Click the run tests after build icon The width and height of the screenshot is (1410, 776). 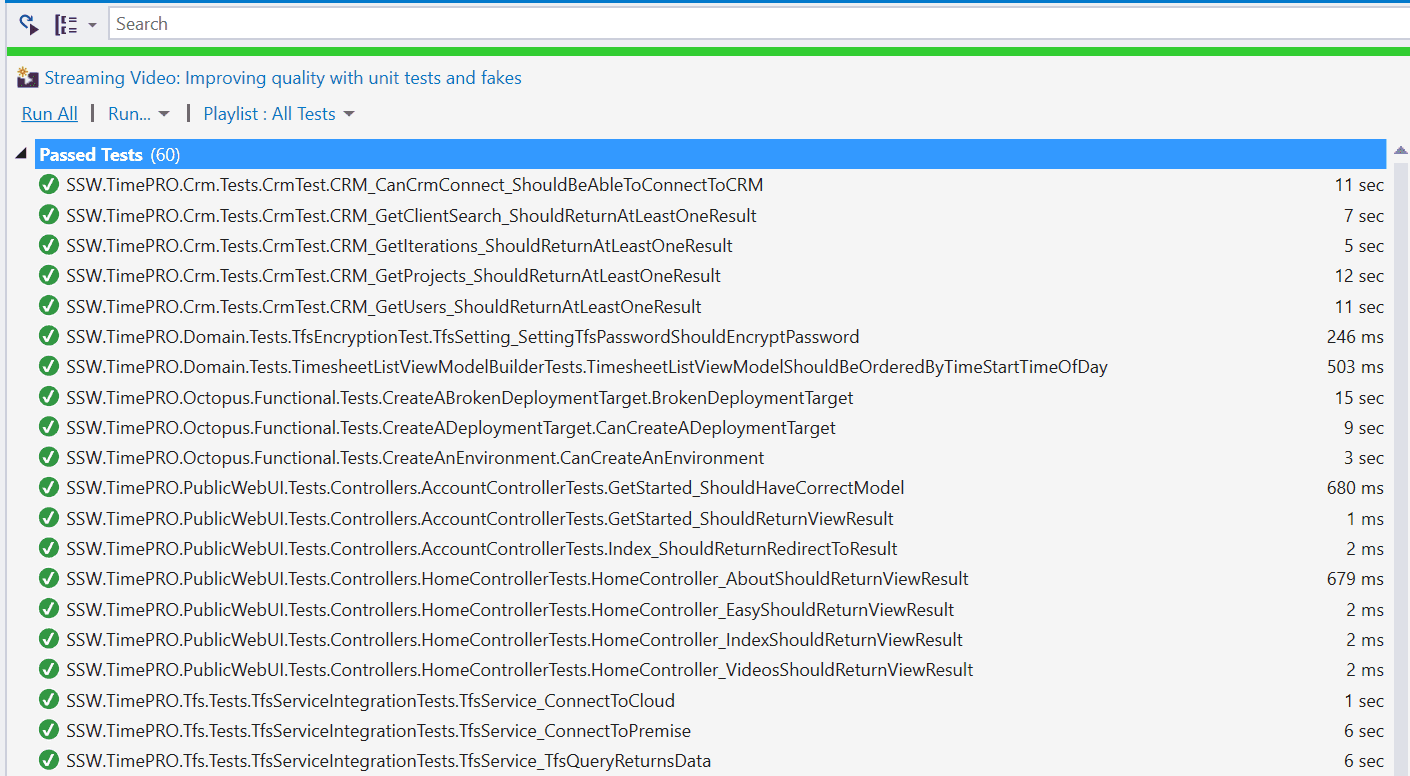(28, 24)
